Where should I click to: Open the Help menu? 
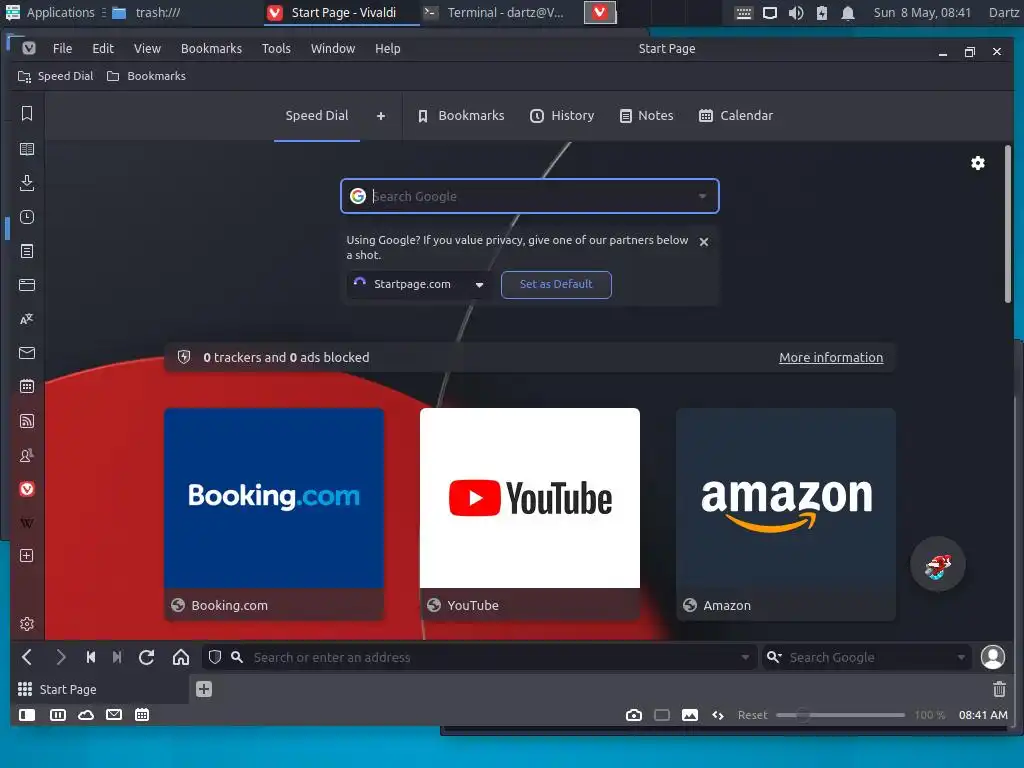(387, 48)
